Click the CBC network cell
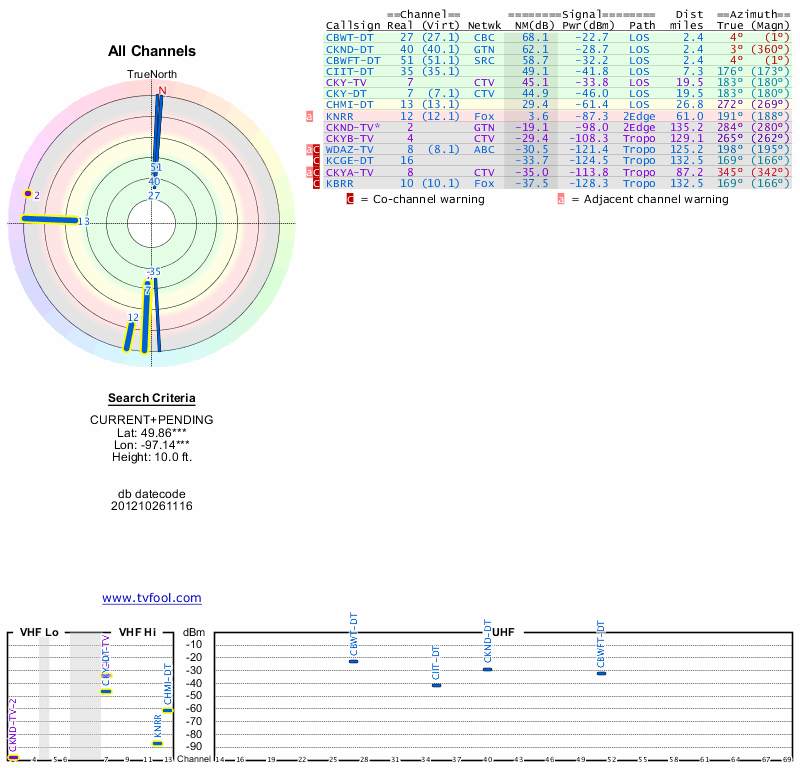 pos(484,37)
